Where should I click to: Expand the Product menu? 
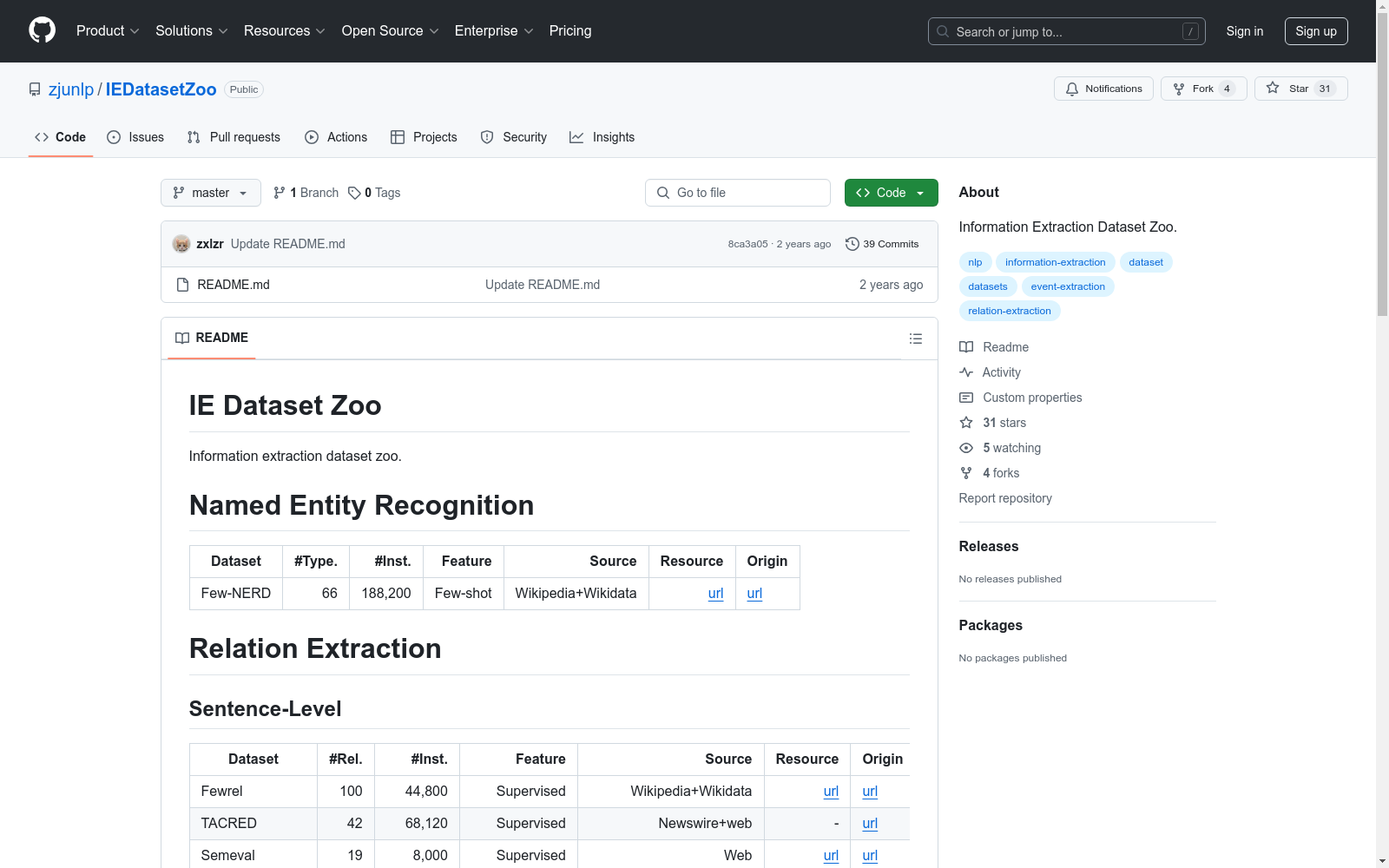[108, 30]
